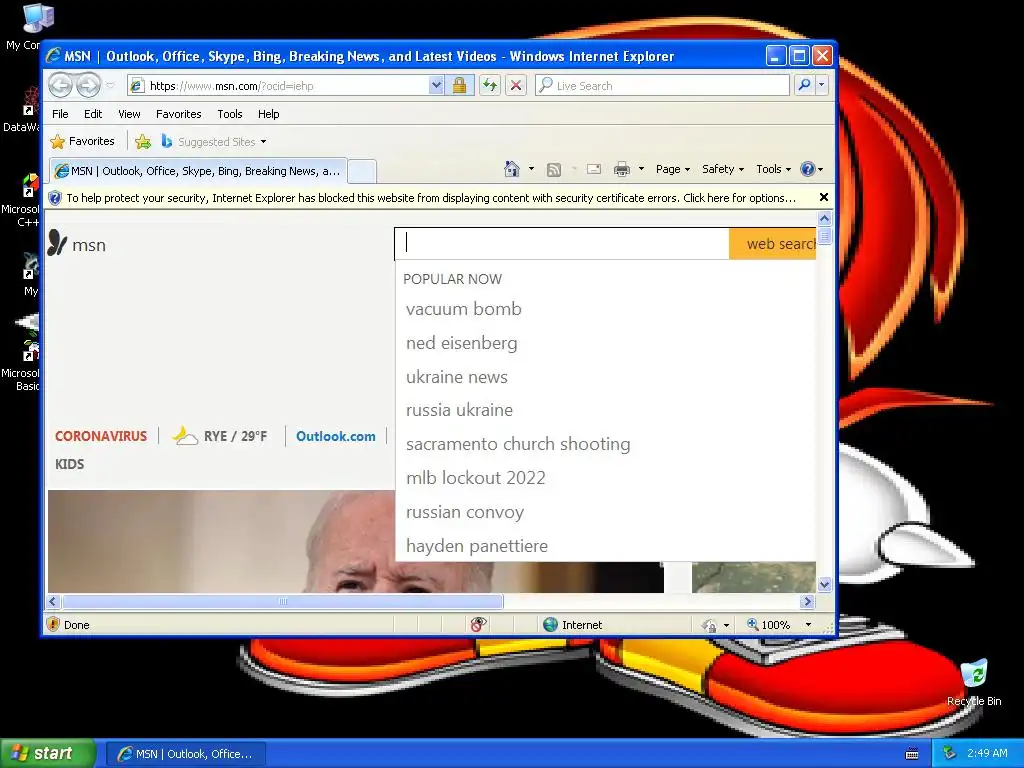The height and width of the screenshot is (768, 1024).
Task: Open search provider dropdown arrow
Action: click(x=822, y=86)
